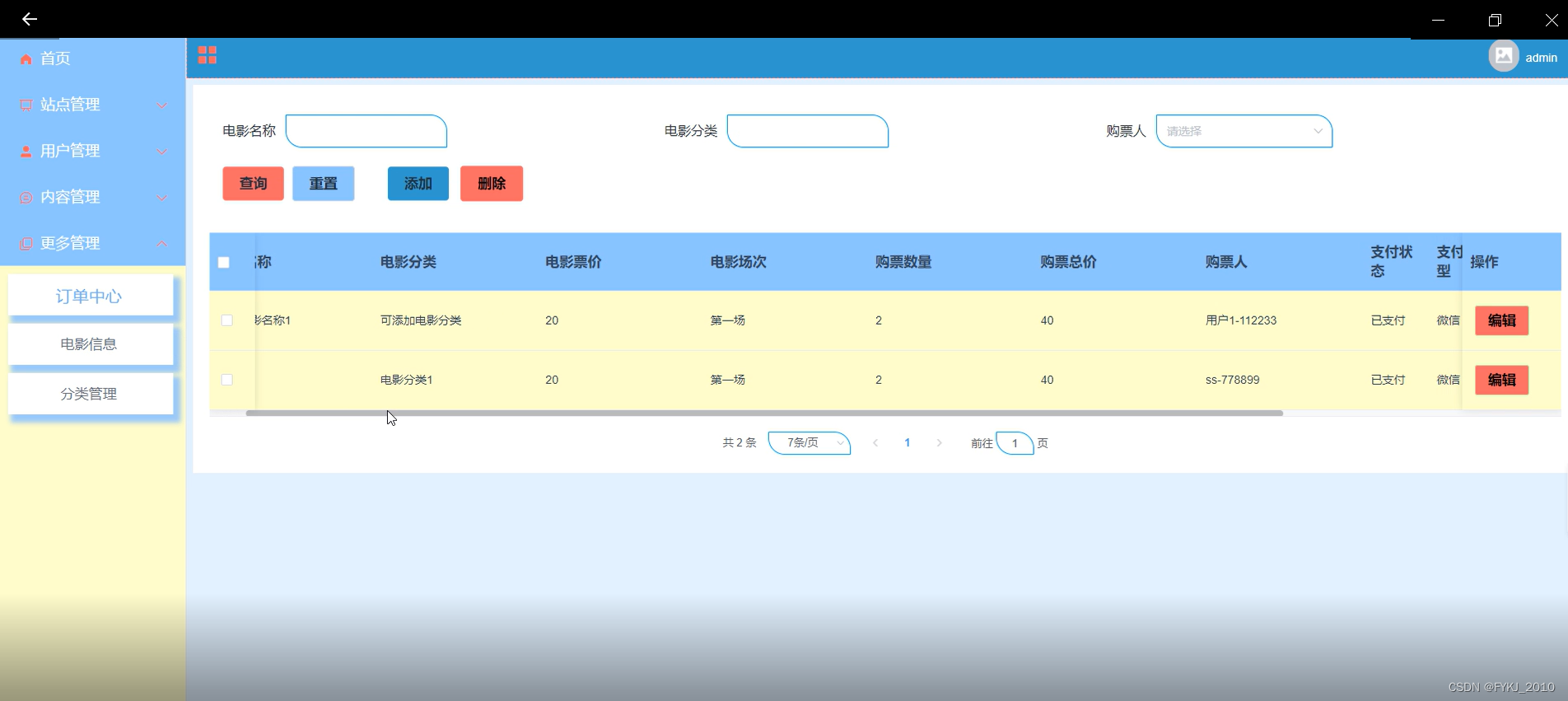This screenshot has height=701, width=1568.
Task: Minimize the window
Action: click(1438, 20)
